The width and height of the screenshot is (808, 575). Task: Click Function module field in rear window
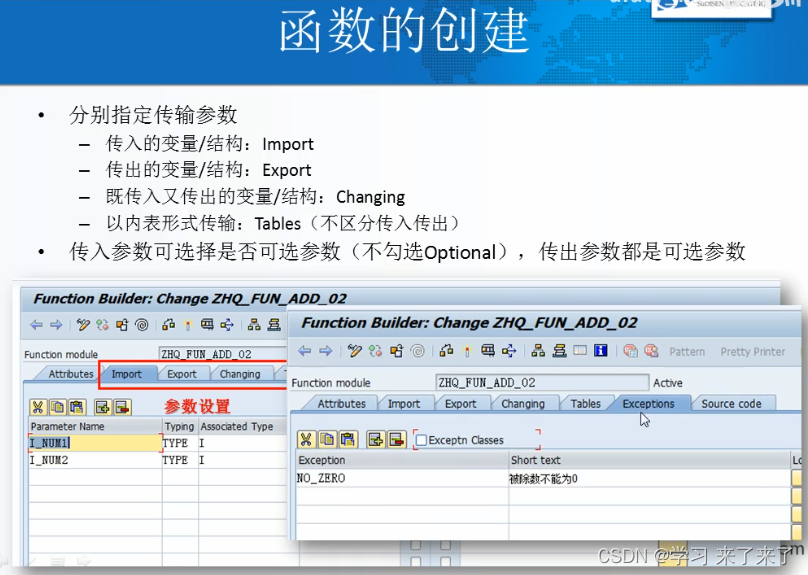(223, 354)
